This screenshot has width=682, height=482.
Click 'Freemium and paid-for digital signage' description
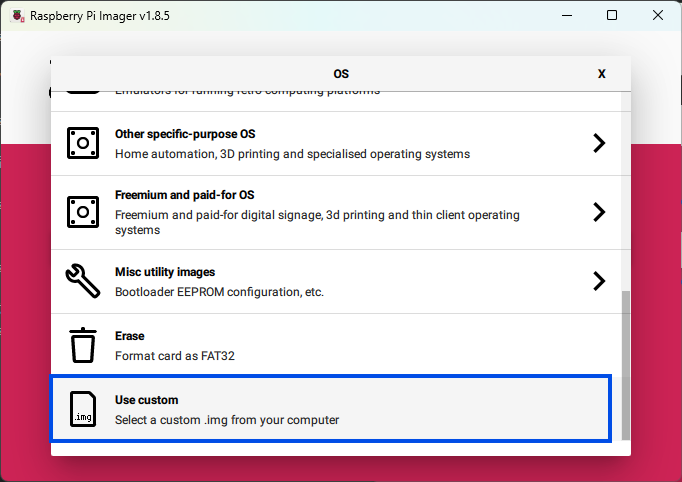pyautogui.click(x=317, y=222)
